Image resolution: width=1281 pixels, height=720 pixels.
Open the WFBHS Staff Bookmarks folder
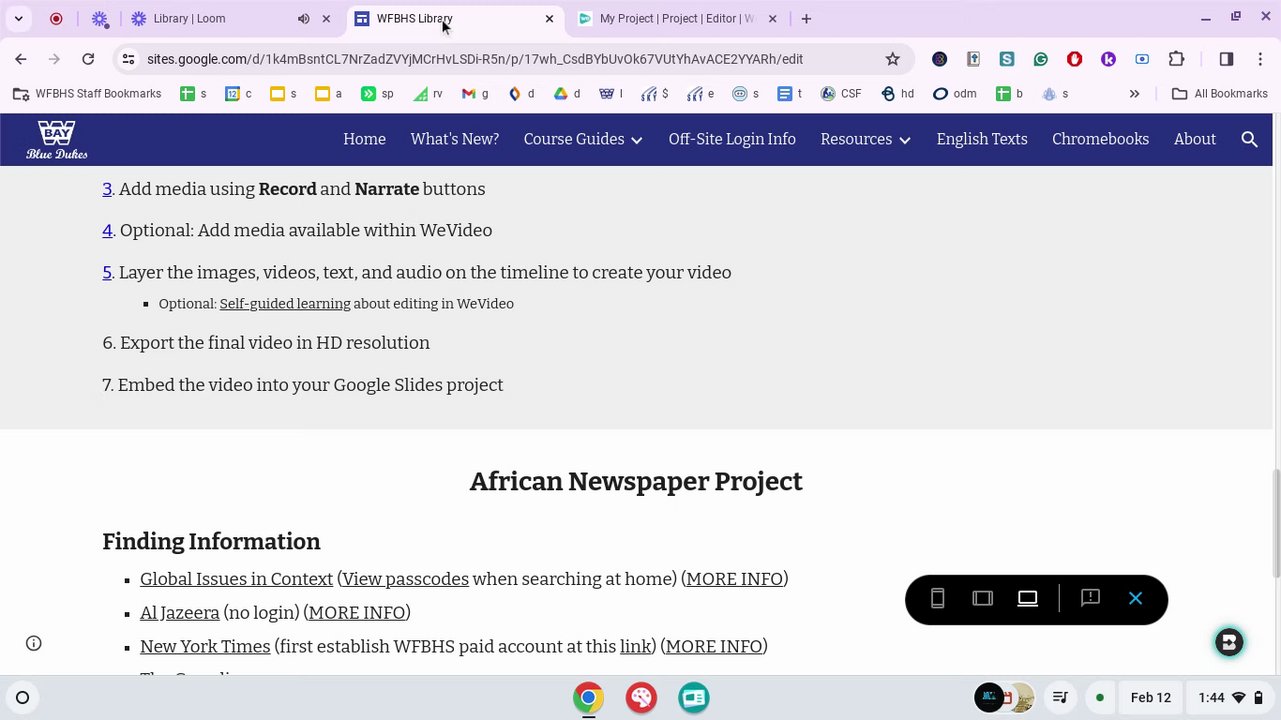point(87,94)
